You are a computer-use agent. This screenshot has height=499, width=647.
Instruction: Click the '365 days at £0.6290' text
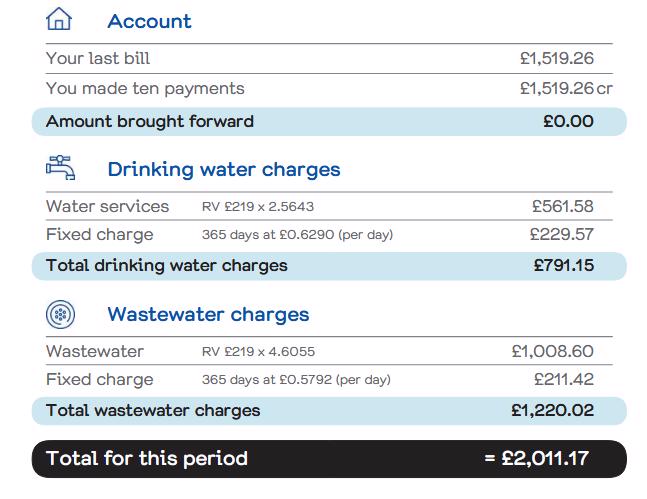tap(298, 235)
